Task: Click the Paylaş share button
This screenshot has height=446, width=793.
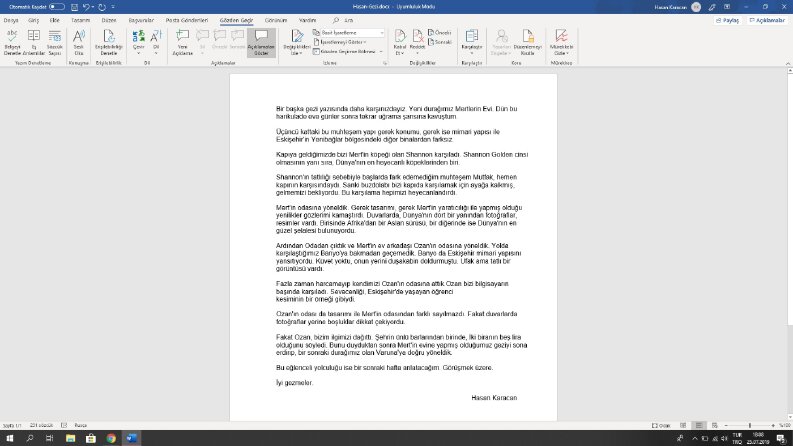Action: (x=728, y=20)
